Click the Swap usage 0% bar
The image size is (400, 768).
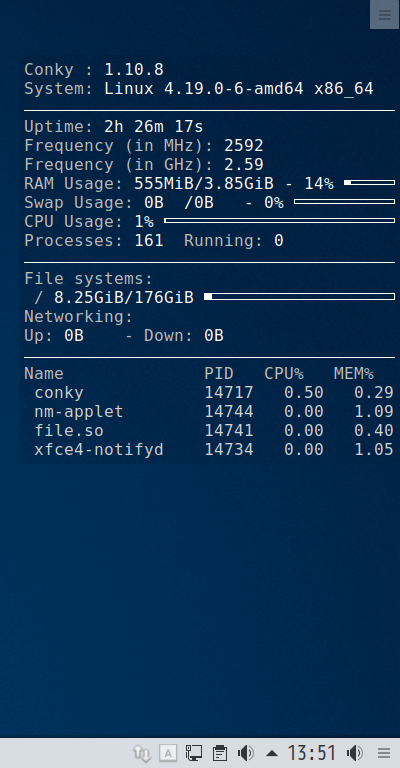[x=344, y=201]
